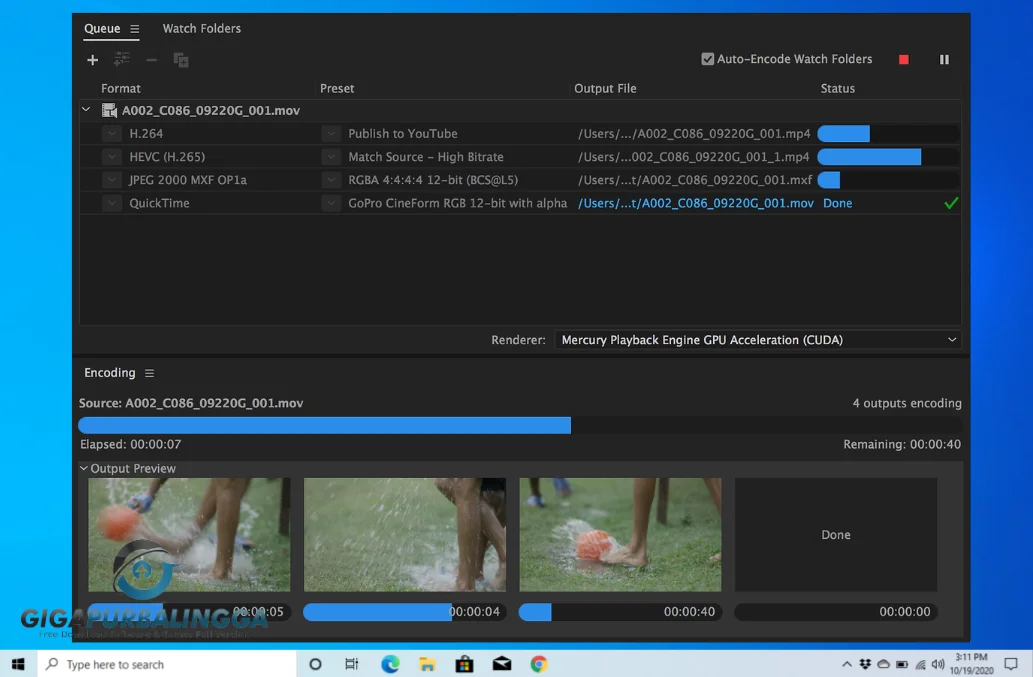This screenshot has height=677, width=1033.
Task: Launch Google Chrome from taskbar
Action: click(x=539, y=664)
